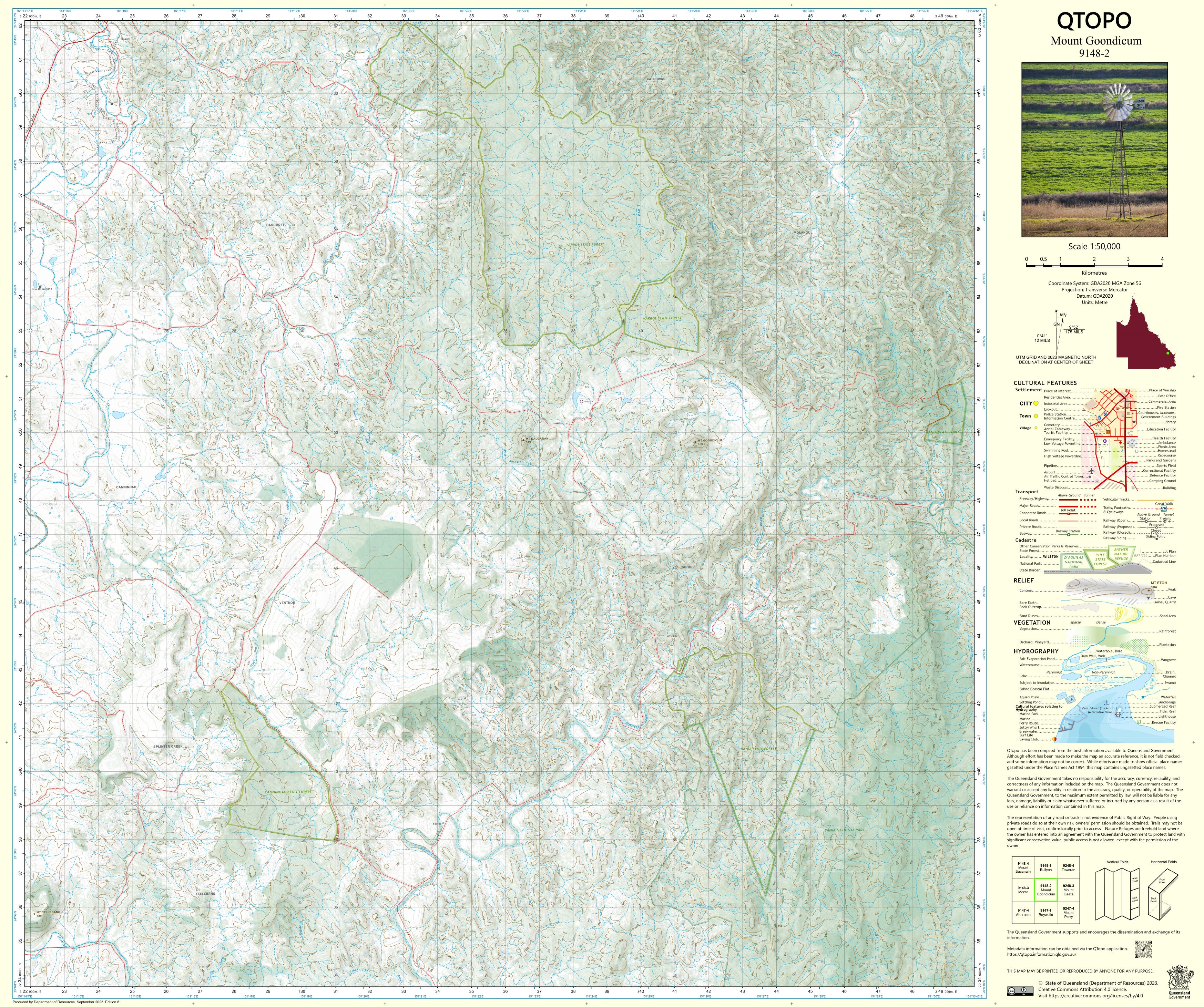Click the Mt Dalgaran peak label

pyautogui.click(x=537, y=439)
